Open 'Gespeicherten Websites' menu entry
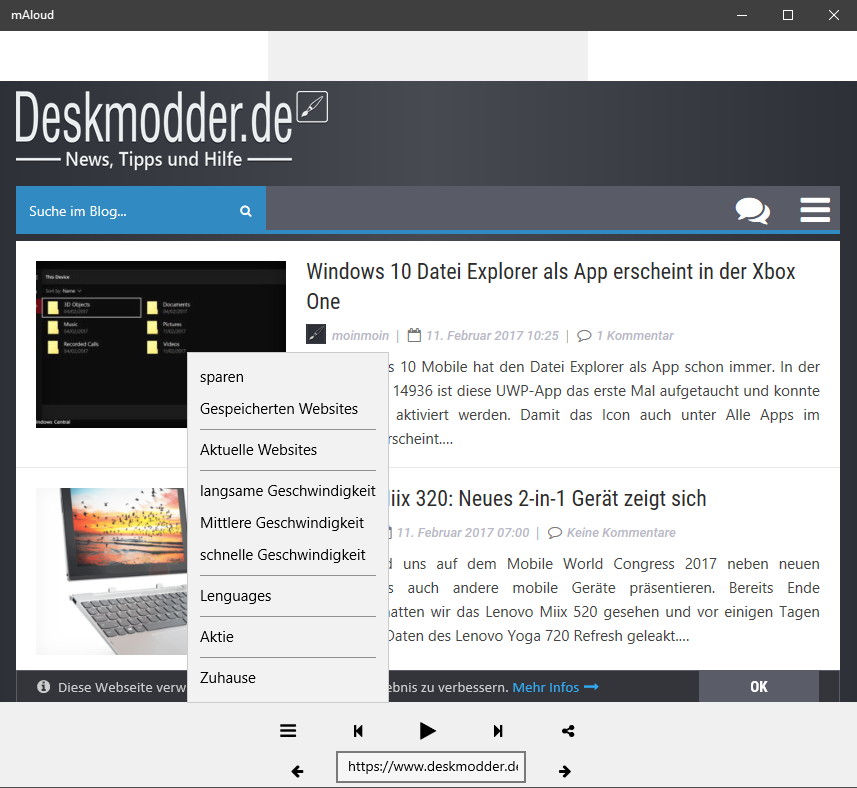Screen dimensions: 857x788 pos(287,409)
